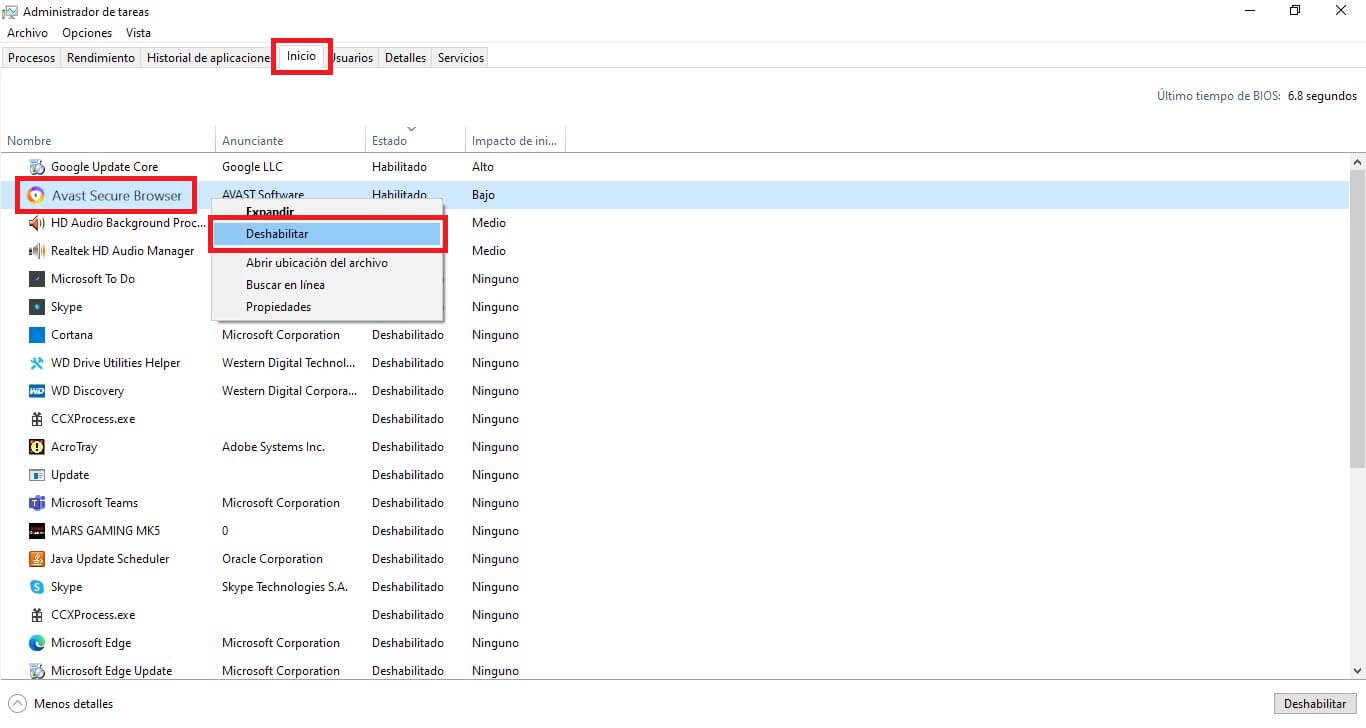
Task: Click the AcroTray icon
Action: (x=37, y=447)
